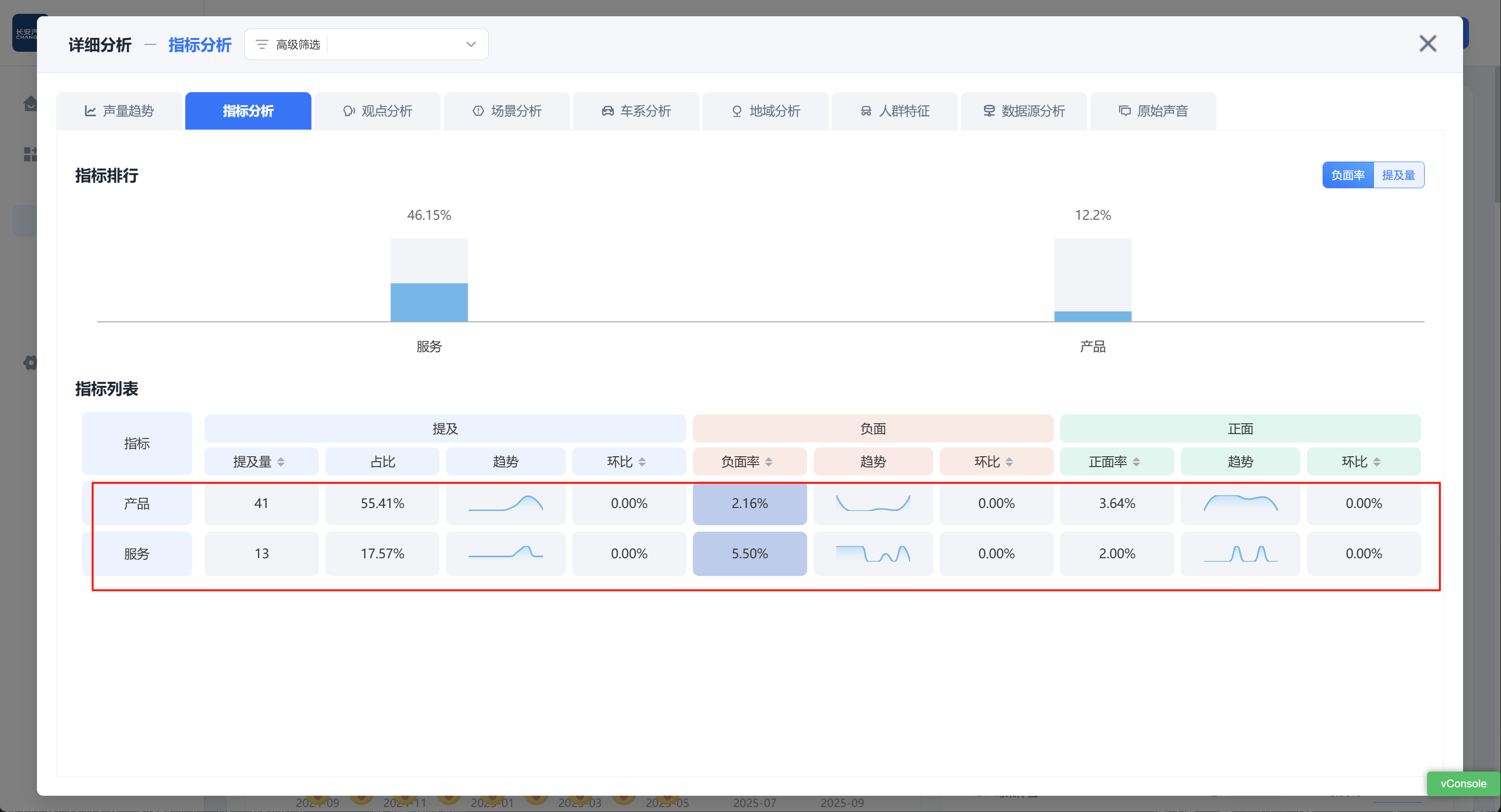1501x812 pixels.
Task: Click the 车系分析 car icon
Action: click(607, 111)
